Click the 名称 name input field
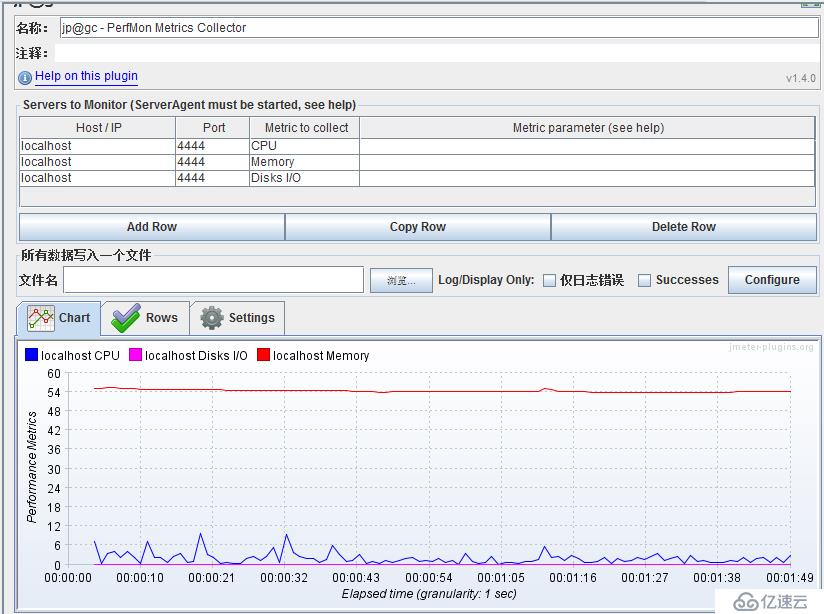This screenshot has height=614, width=824. pyautogui.click(x=439, y=28)
